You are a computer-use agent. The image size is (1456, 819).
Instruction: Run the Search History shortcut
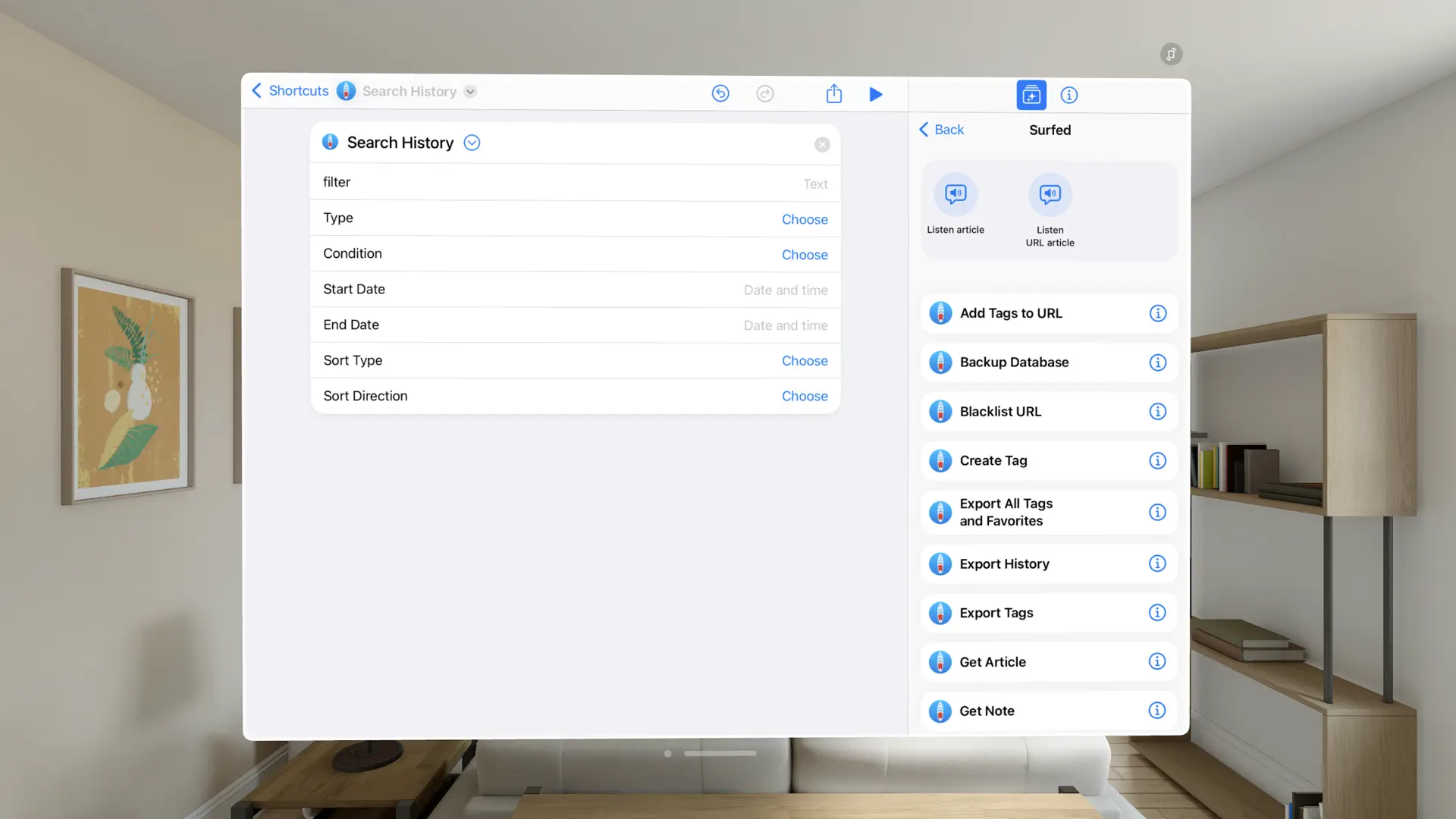coord(876,94)
